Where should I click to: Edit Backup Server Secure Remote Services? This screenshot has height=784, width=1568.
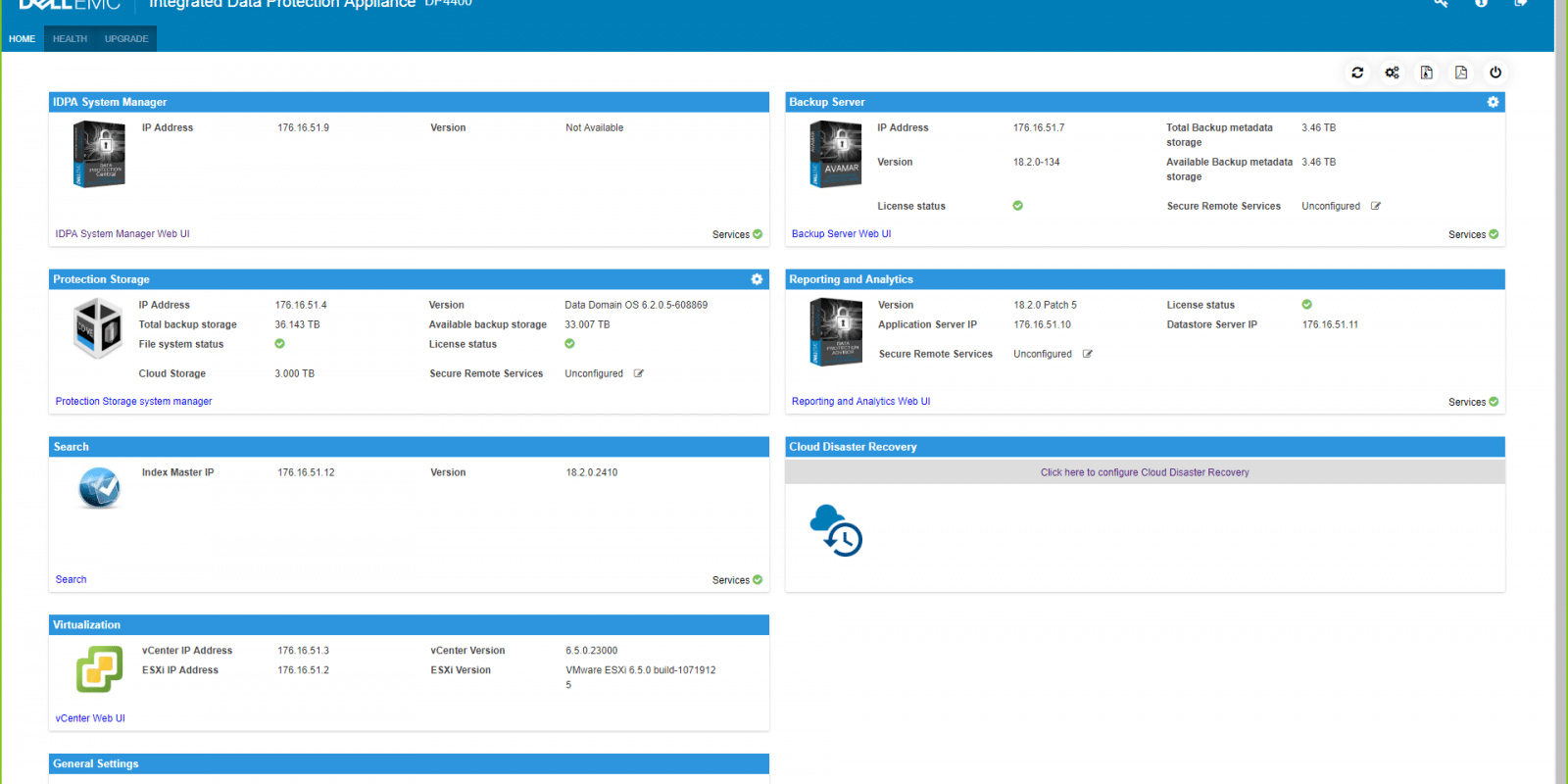click(1376, 206)
